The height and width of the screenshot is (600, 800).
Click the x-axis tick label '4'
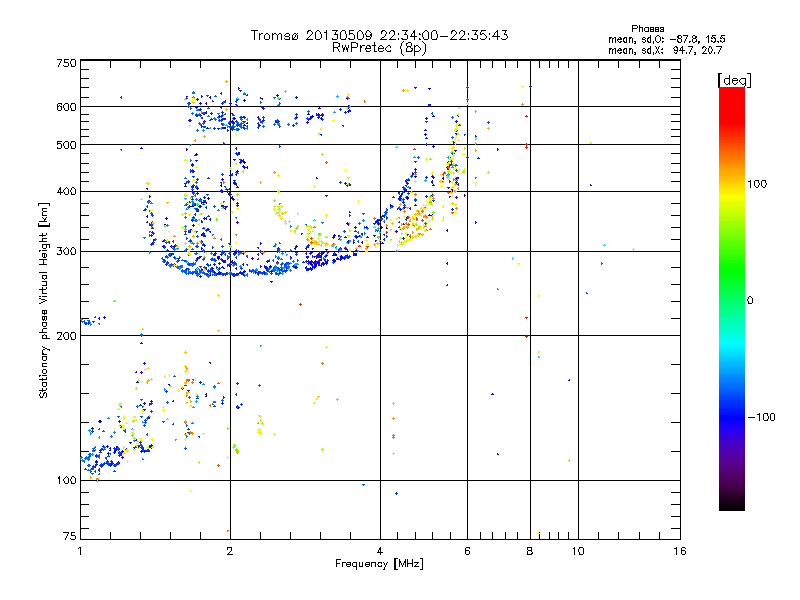[380, 551]
